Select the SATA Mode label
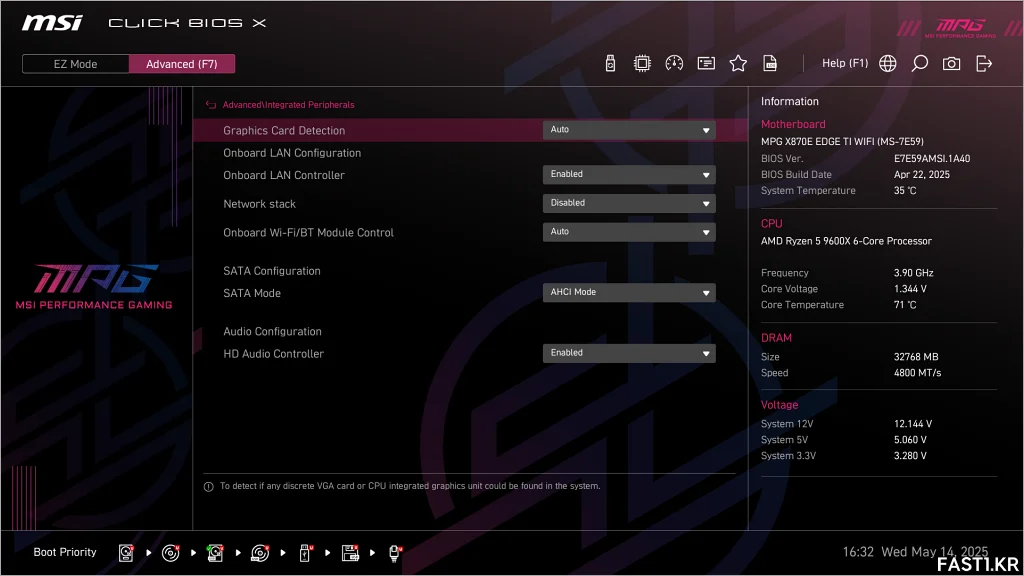This screenshot has height=576, width=1024. 252,293
